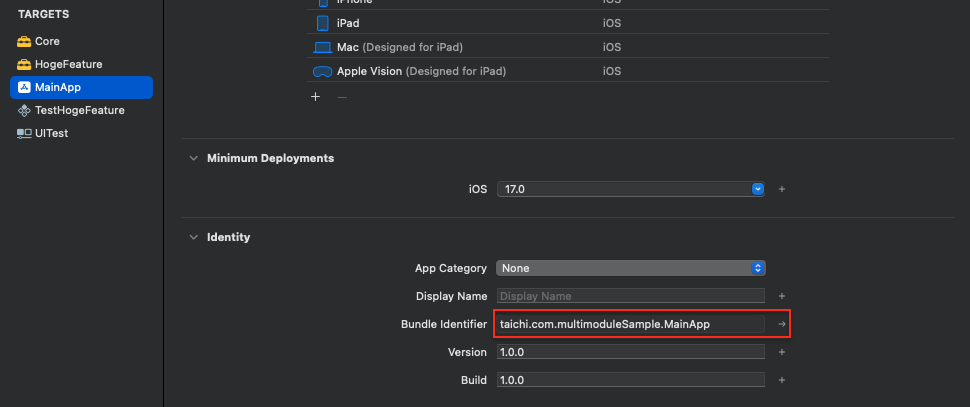Click the iPad device icon
Screen dimensions: 970x407
point(323,23)
